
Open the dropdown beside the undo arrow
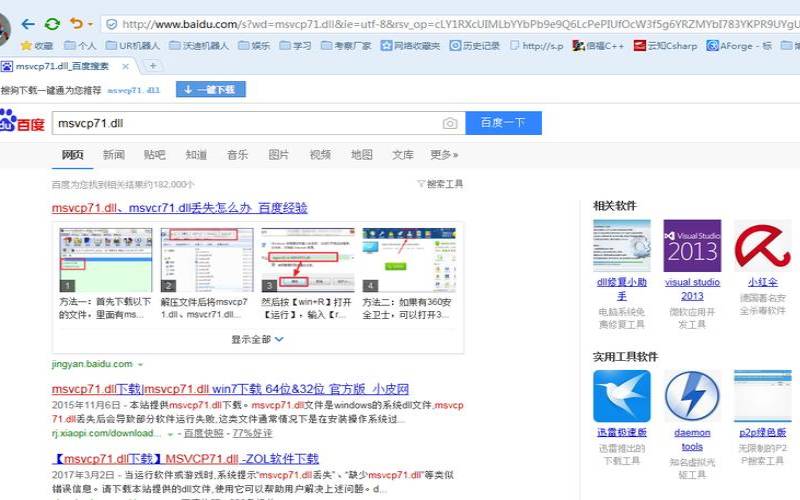(x=90, y=24)
